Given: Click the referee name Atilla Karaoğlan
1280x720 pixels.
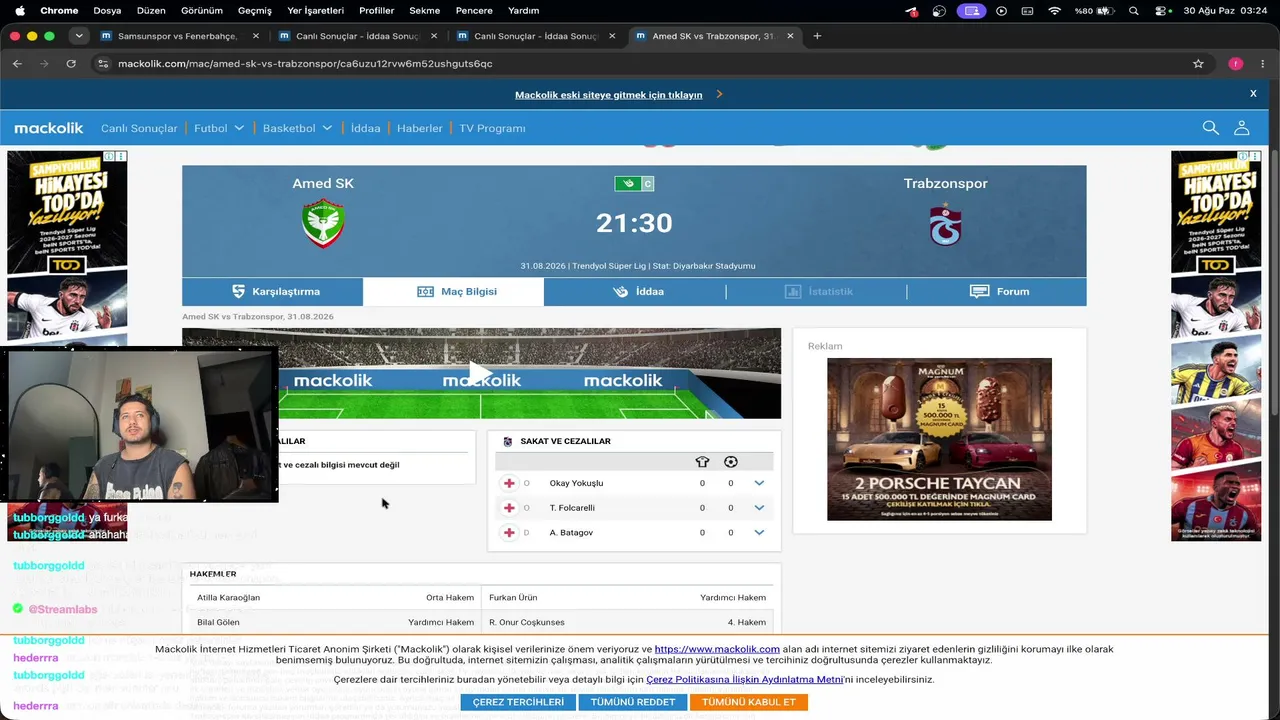Looking at the screenshot, I should point(228,598).
